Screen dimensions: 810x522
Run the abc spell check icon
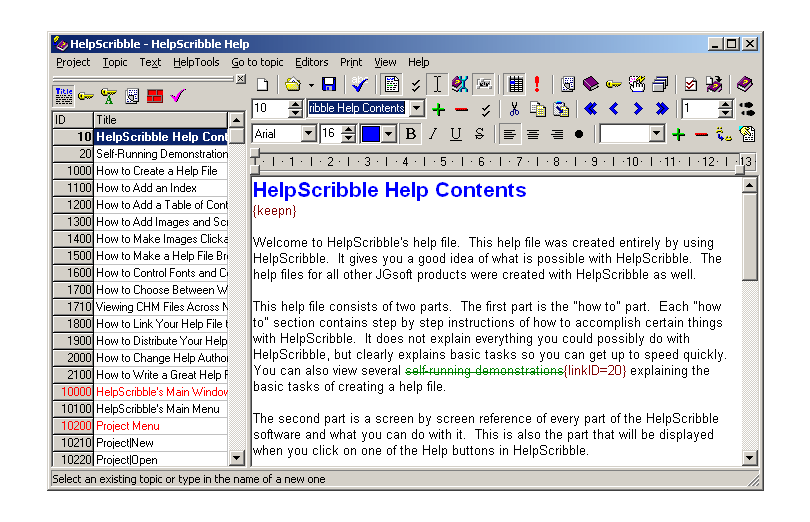pyautogui.click(x=360, y=84)
